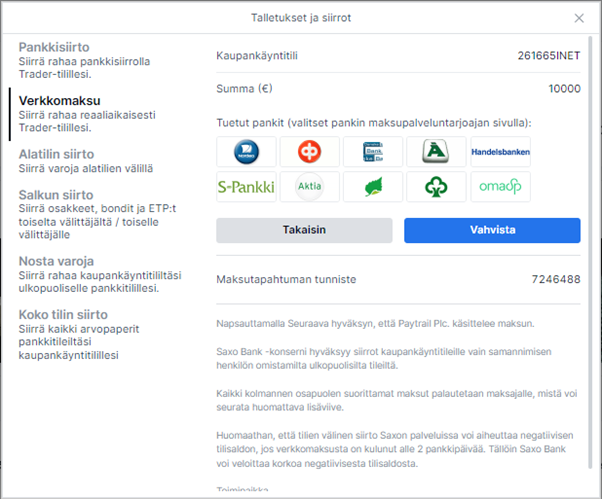Screen dimensions: 602x499
Task: Confirm payment with Vahvista button
Action: 492,230
